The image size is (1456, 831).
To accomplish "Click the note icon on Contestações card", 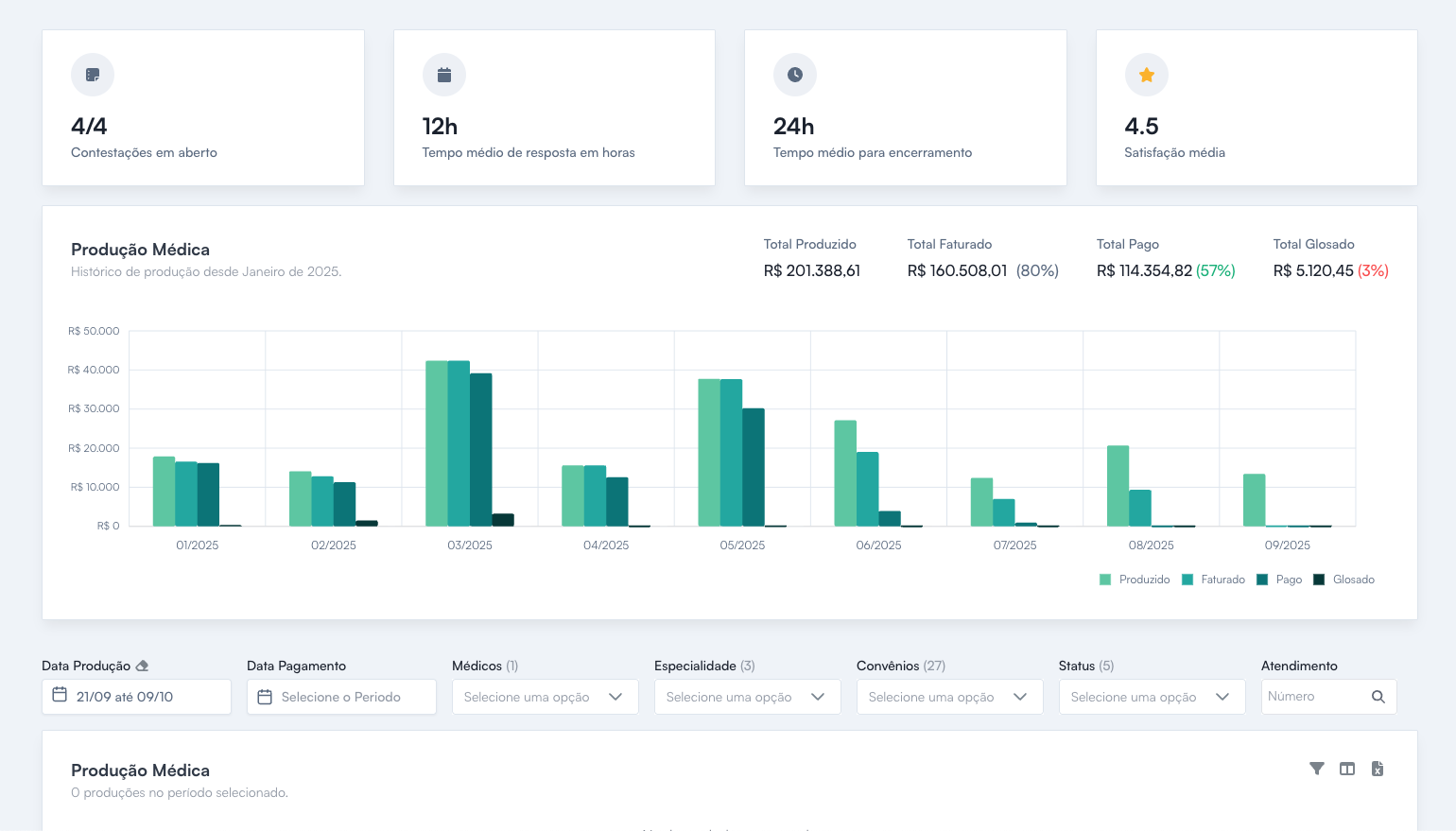I will (93, 75).
